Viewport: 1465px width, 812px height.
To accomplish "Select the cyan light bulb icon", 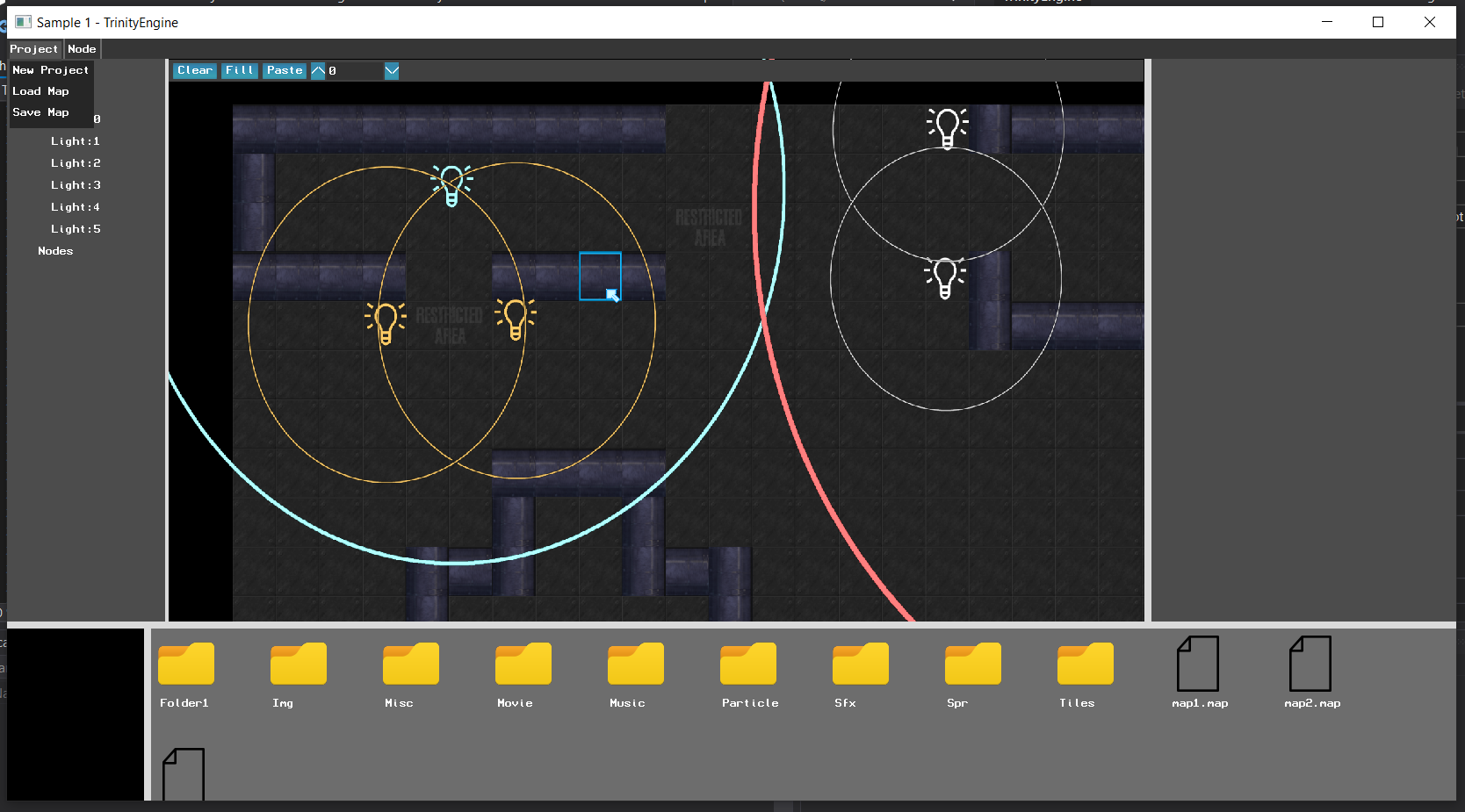I will click(x=451, y=185).
